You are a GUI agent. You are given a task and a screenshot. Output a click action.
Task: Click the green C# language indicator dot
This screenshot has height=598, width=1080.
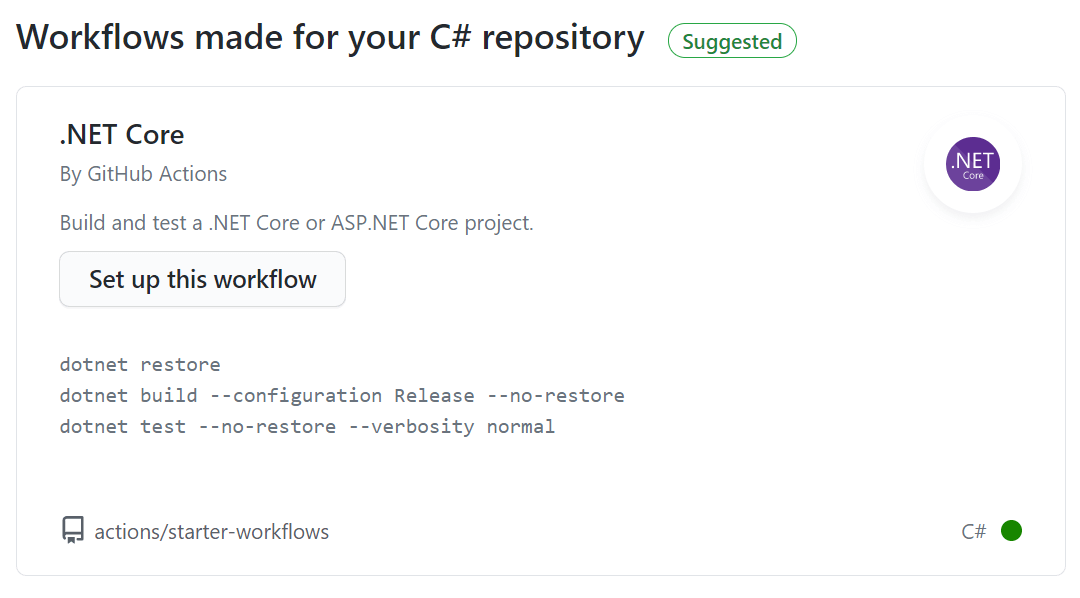1011,530
